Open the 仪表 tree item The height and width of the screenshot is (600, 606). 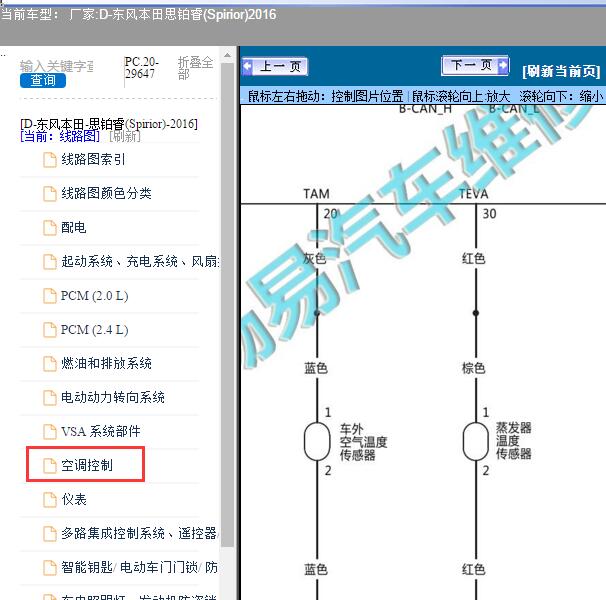[73, 499]
